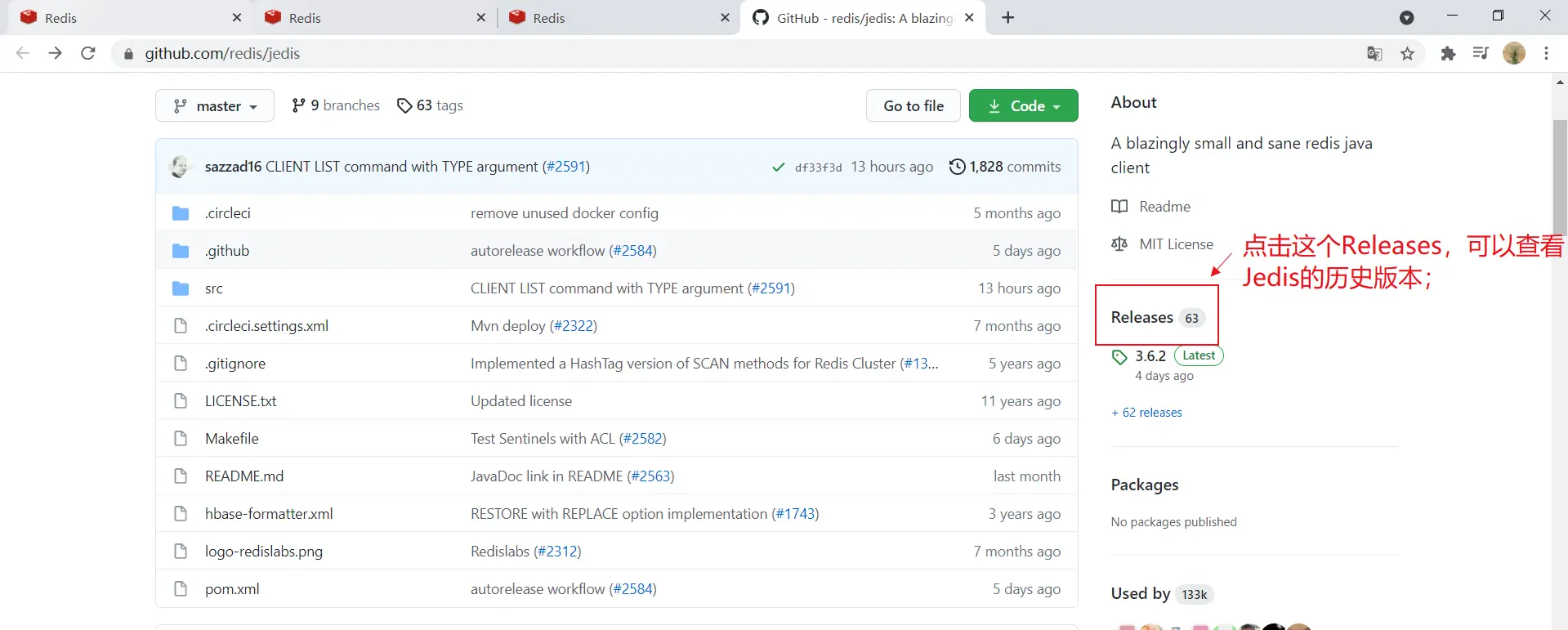Open the master branch dropdown
Screen dimensions: 1568x630
215,106
